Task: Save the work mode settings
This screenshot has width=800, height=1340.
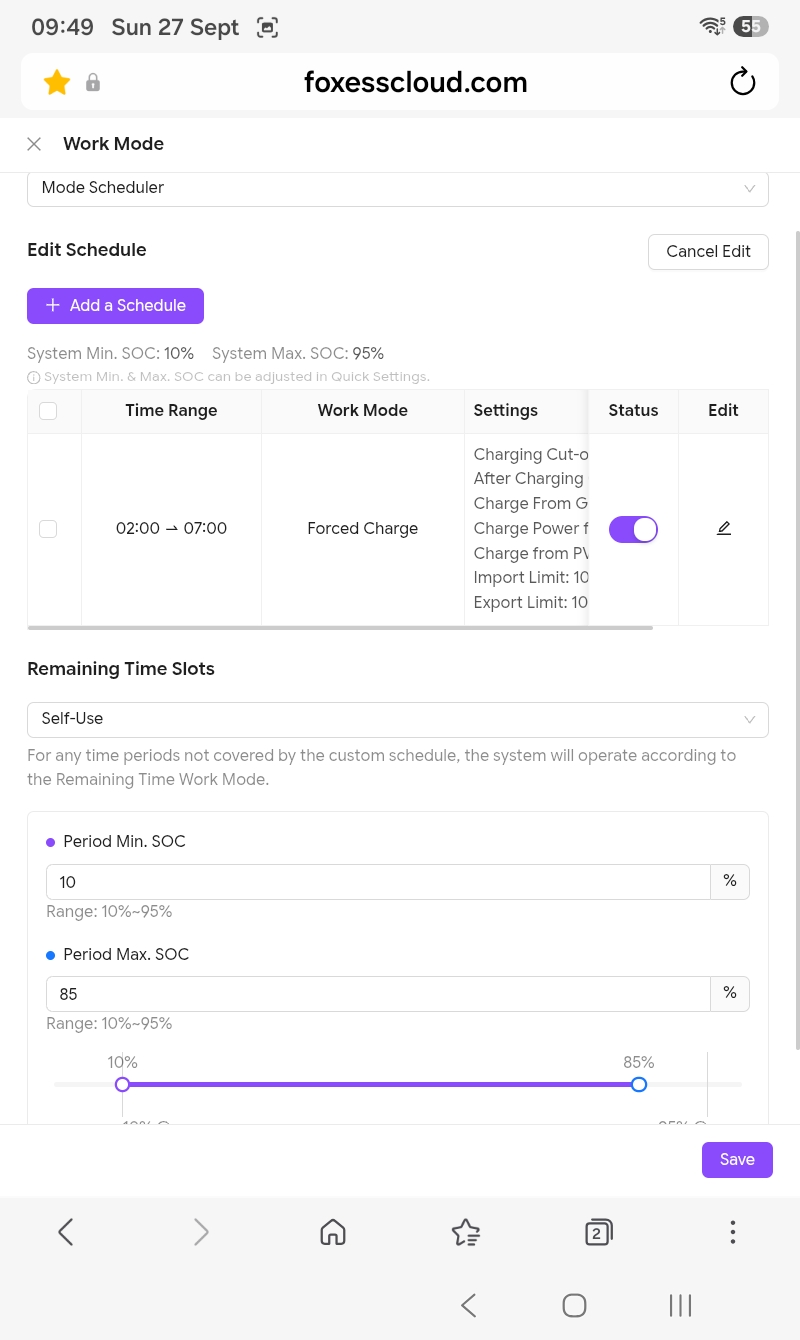Action: [x=737, y=1160]
